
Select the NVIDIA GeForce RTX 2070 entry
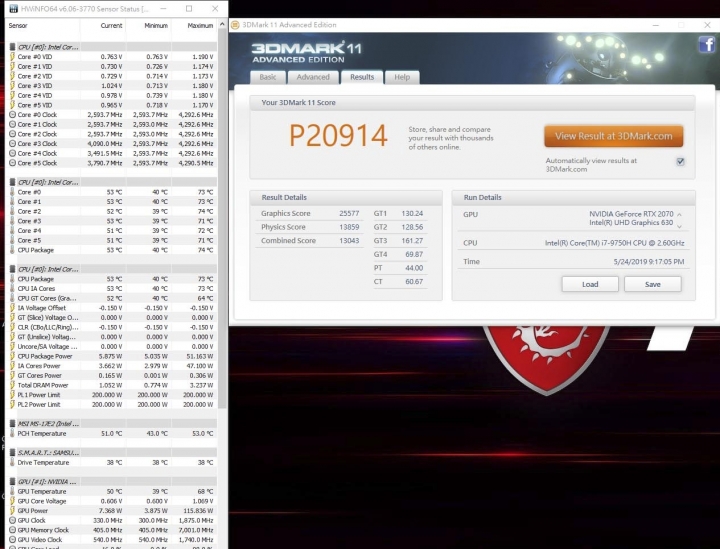pos(631,214)
